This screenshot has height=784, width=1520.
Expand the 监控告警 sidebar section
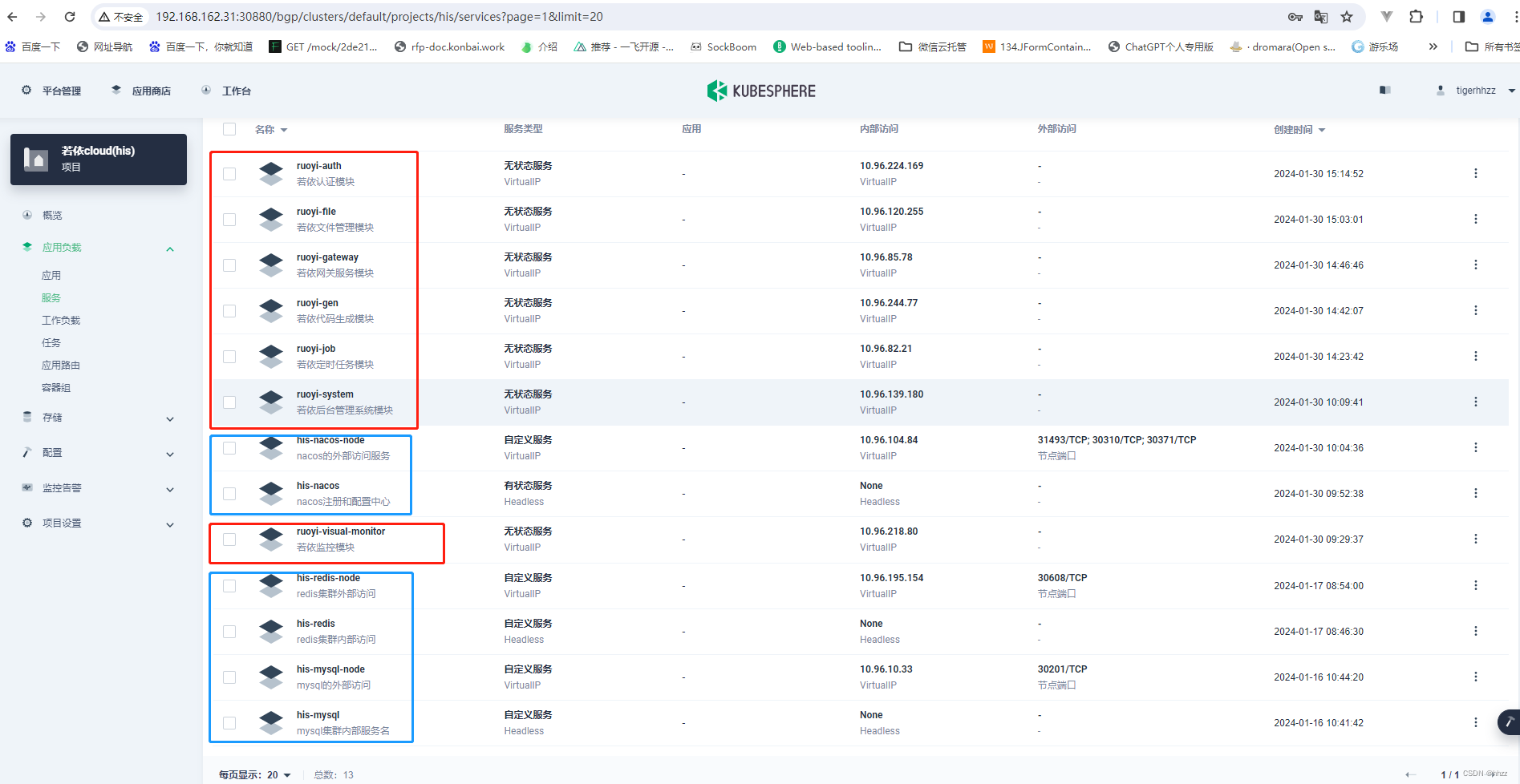170,489
